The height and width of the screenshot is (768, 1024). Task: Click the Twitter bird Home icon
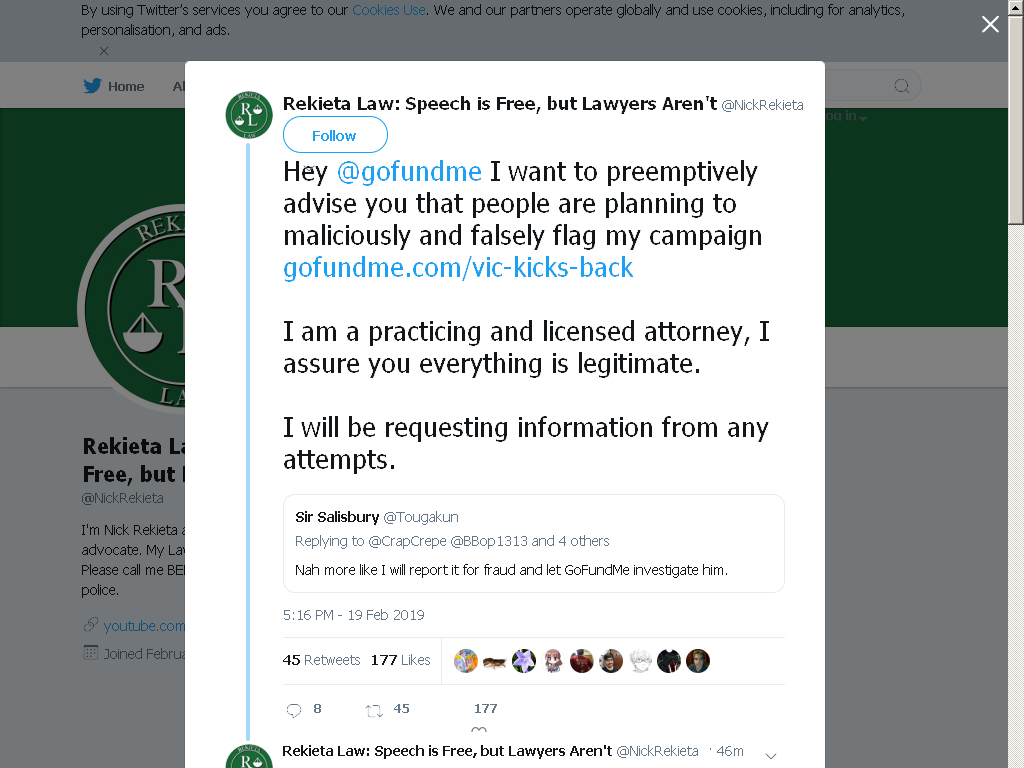point(92,86)
